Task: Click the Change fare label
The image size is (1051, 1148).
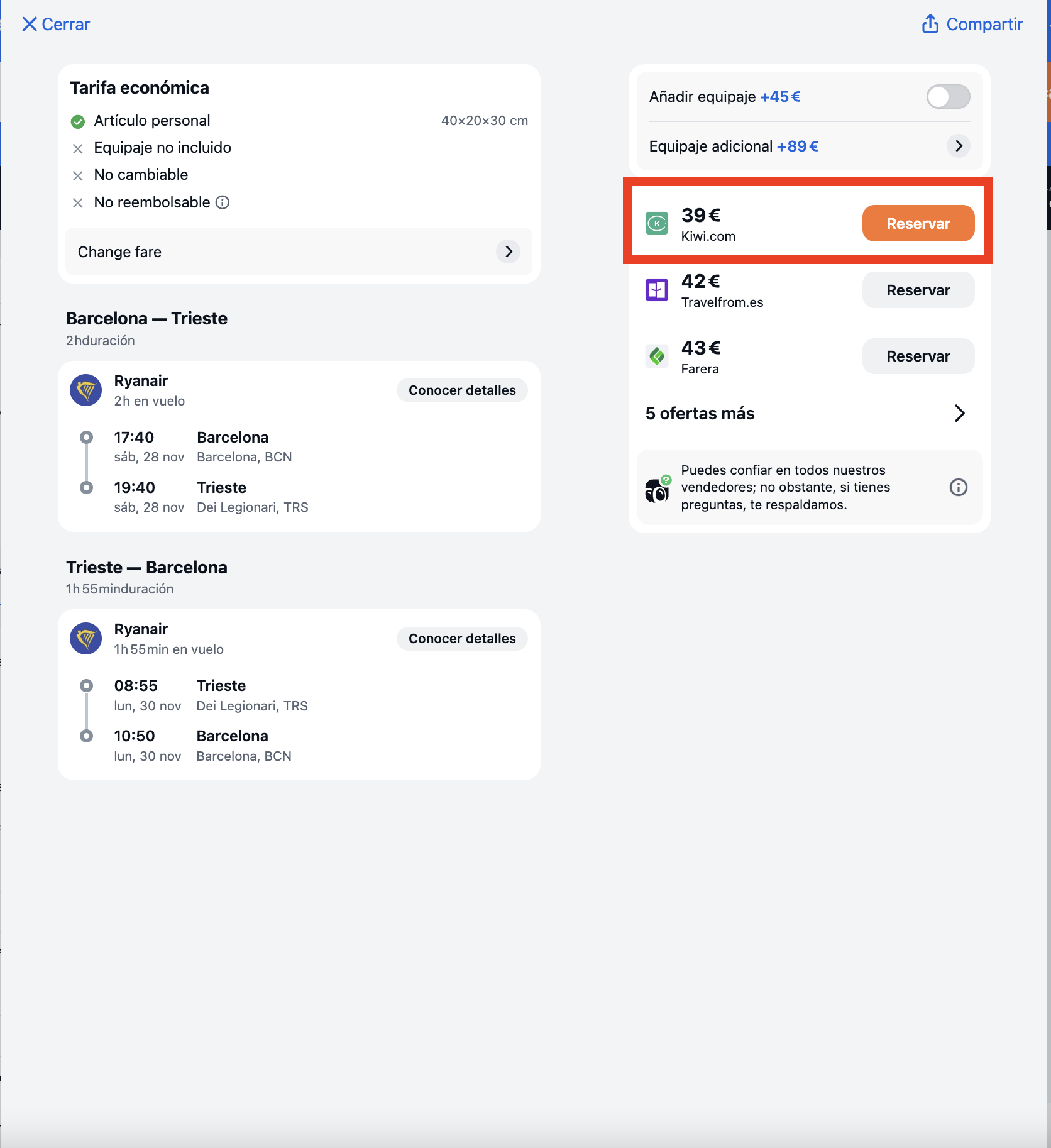Action: click(x=119, y=251)
